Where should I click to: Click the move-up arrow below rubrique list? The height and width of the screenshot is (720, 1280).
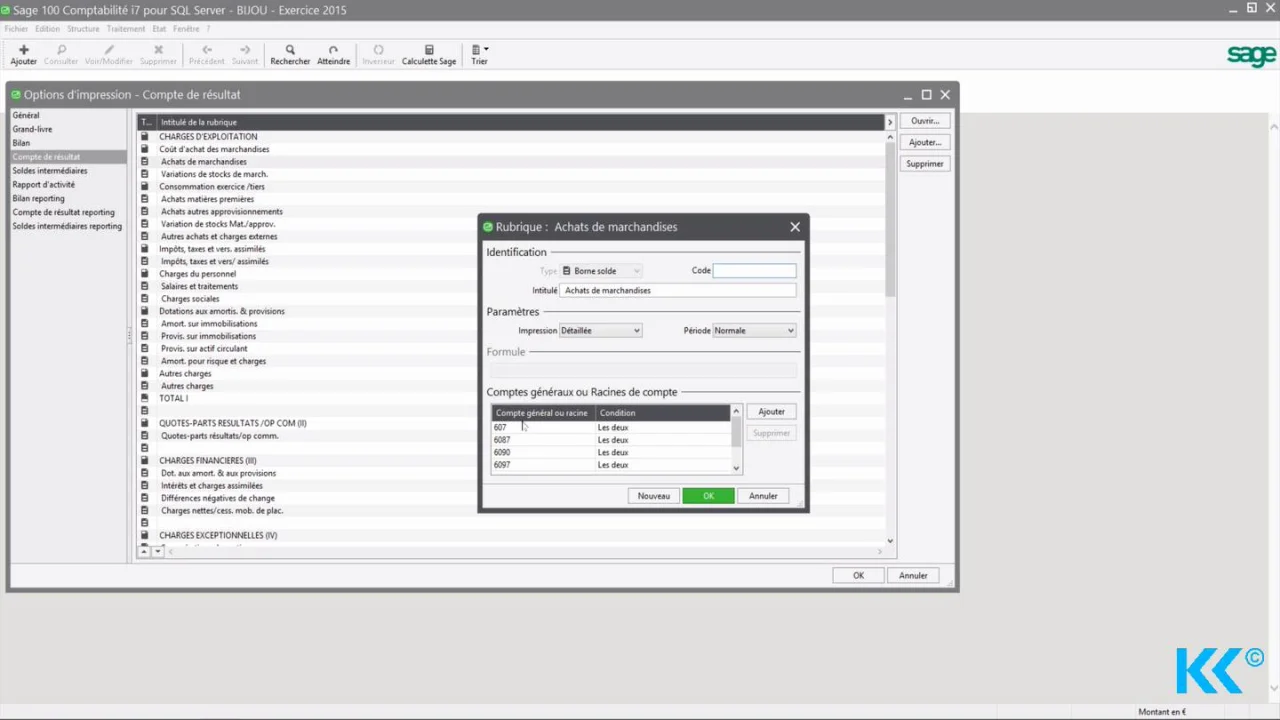tap(144, 551)
